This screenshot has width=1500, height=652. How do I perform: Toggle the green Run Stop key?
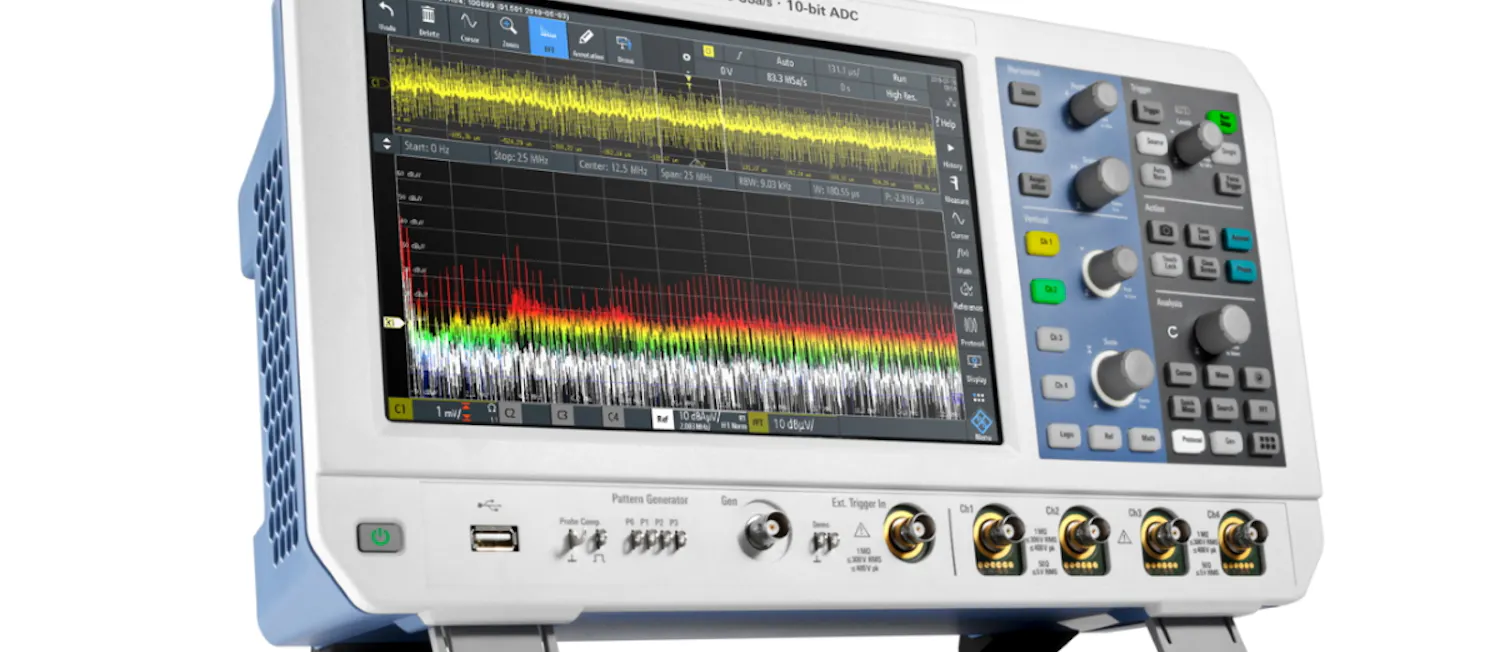point(1221,121)
